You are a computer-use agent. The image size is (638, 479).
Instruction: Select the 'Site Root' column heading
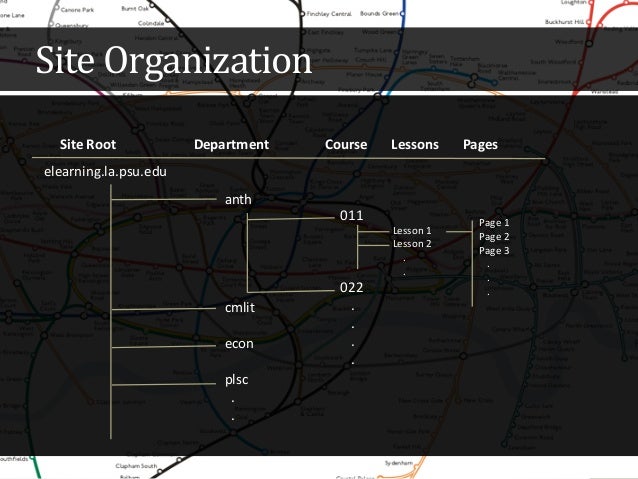[x=88, y=144]
